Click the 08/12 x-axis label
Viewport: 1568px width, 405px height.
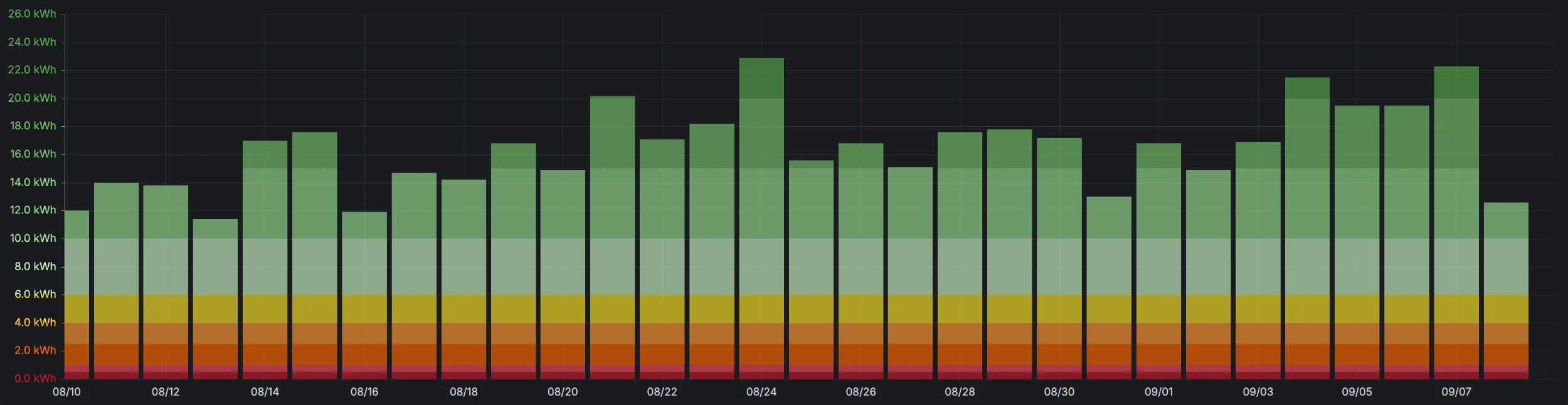[166, 392]
